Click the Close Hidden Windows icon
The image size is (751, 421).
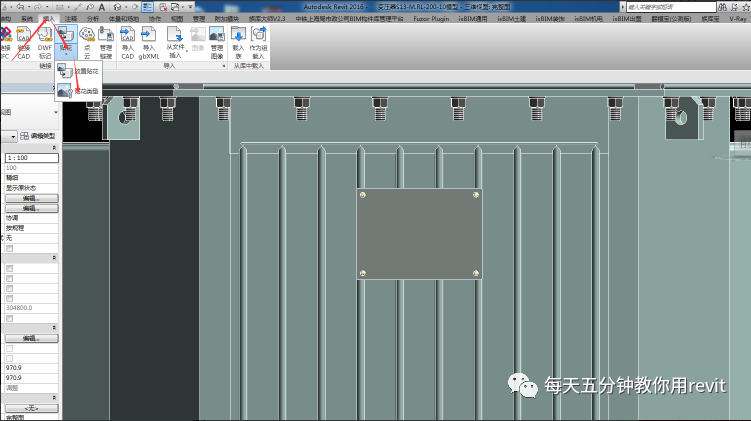tap(163, 7)
